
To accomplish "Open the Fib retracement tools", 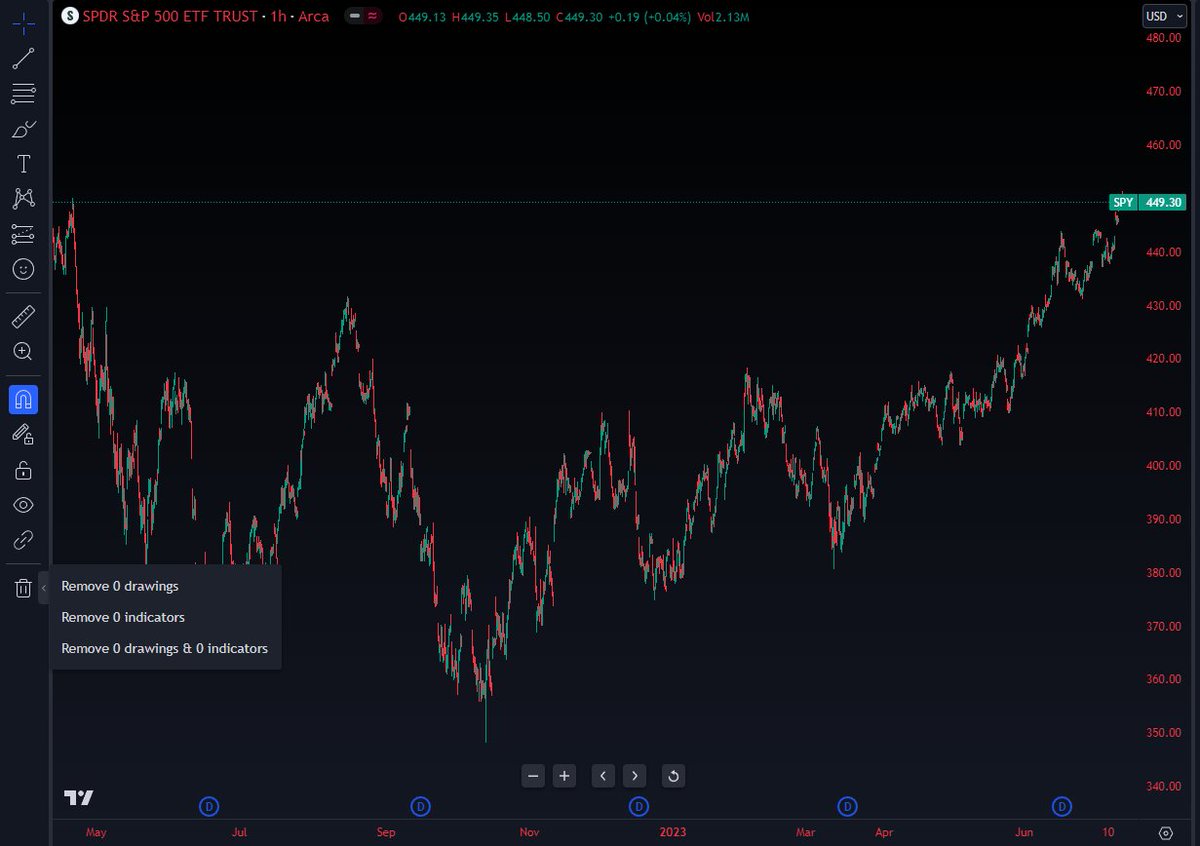I will pos(23,94).
